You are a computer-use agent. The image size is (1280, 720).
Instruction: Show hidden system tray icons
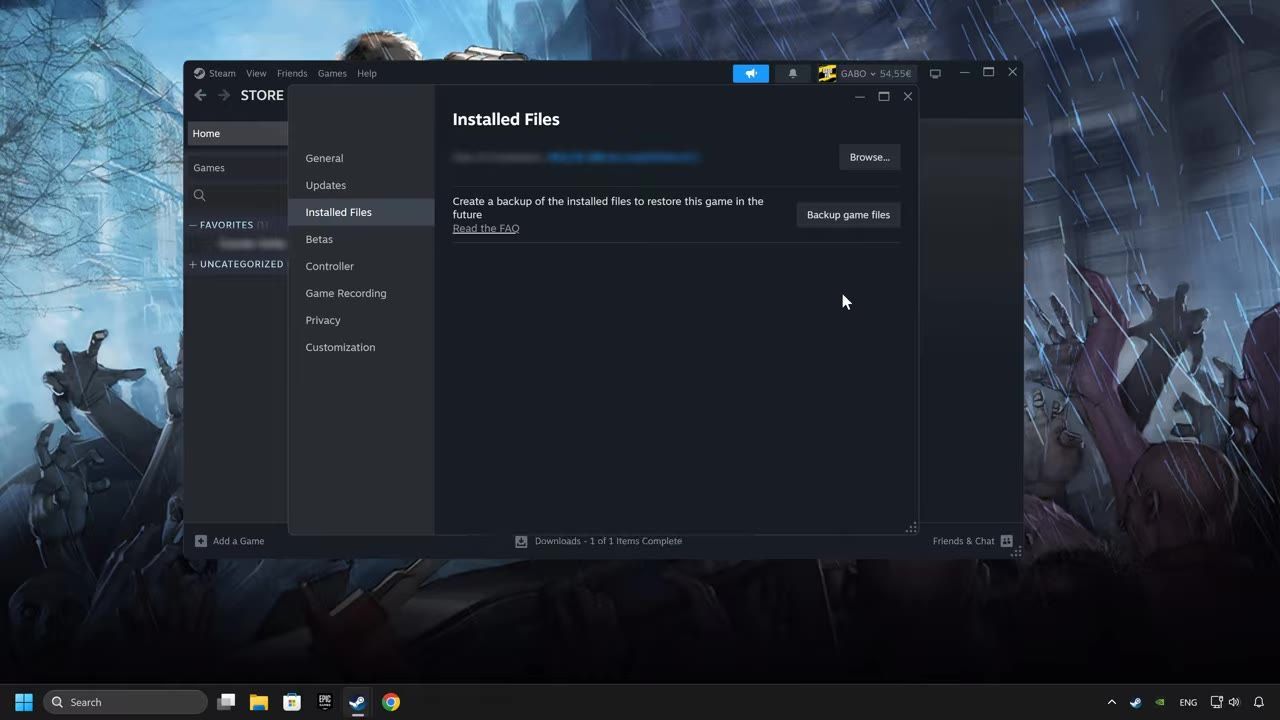click(x=1111, y=702)
